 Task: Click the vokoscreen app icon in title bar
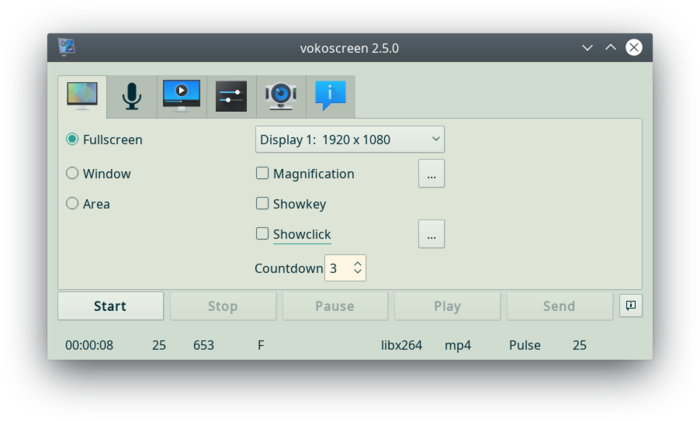pos(67,47)
